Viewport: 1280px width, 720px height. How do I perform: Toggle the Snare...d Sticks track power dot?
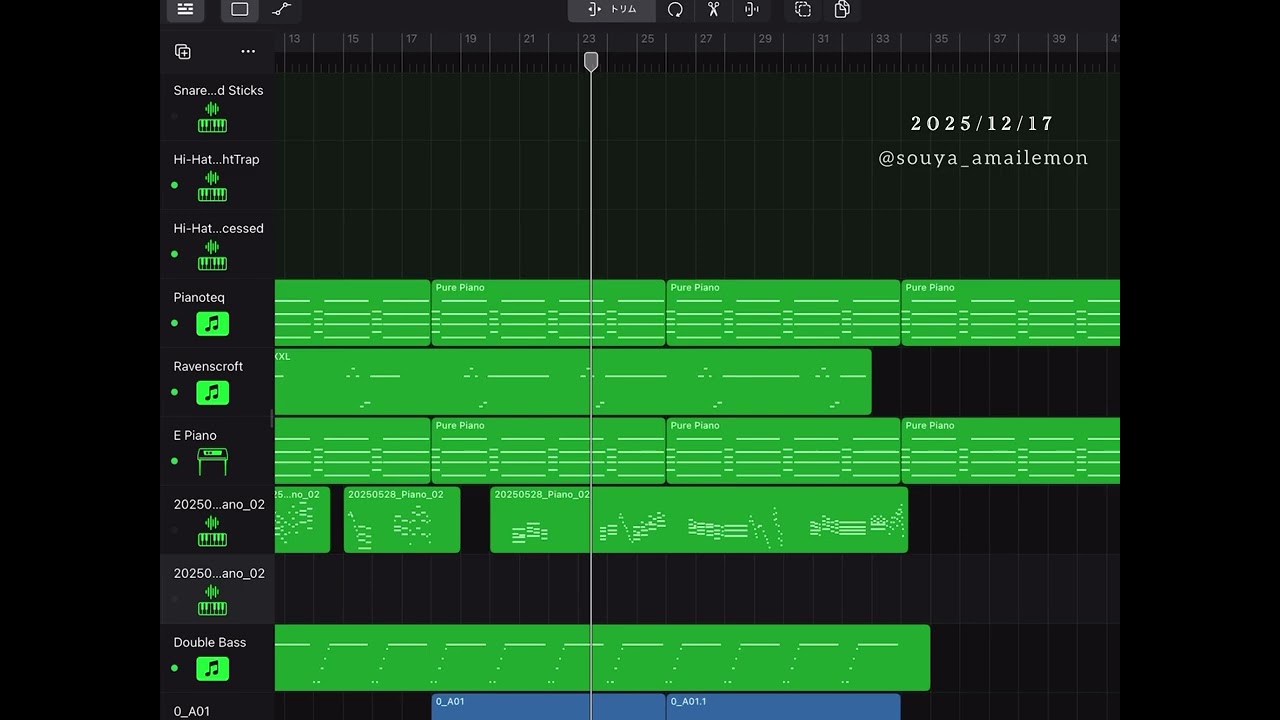(x=175, y=116)
